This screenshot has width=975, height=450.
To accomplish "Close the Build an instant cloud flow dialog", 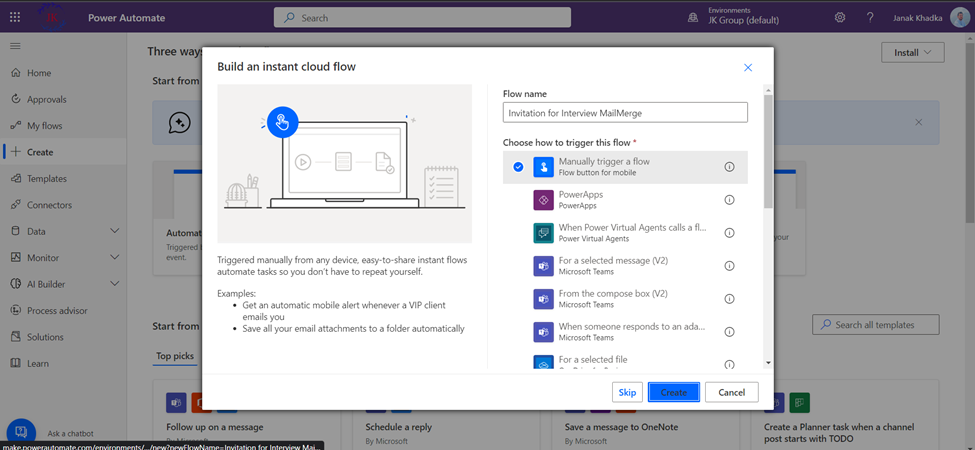I will click(x=748, y=67).
